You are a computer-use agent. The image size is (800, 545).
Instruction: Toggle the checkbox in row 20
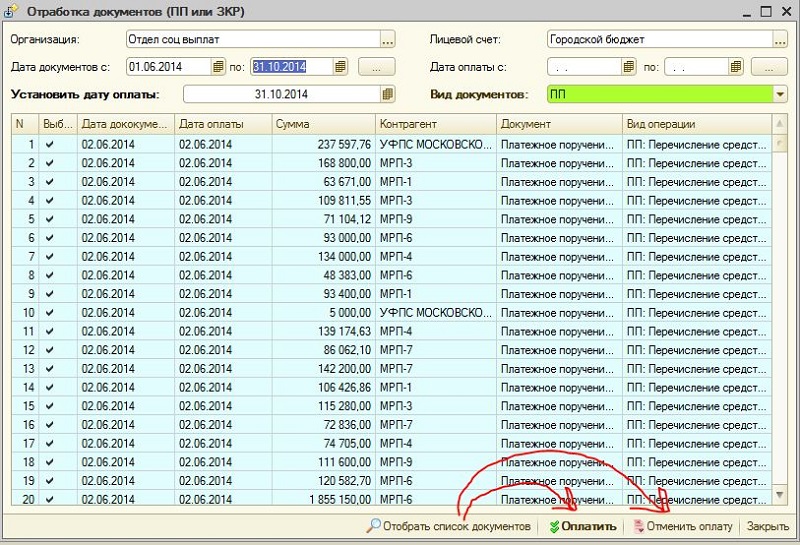[x=50, y=499]
